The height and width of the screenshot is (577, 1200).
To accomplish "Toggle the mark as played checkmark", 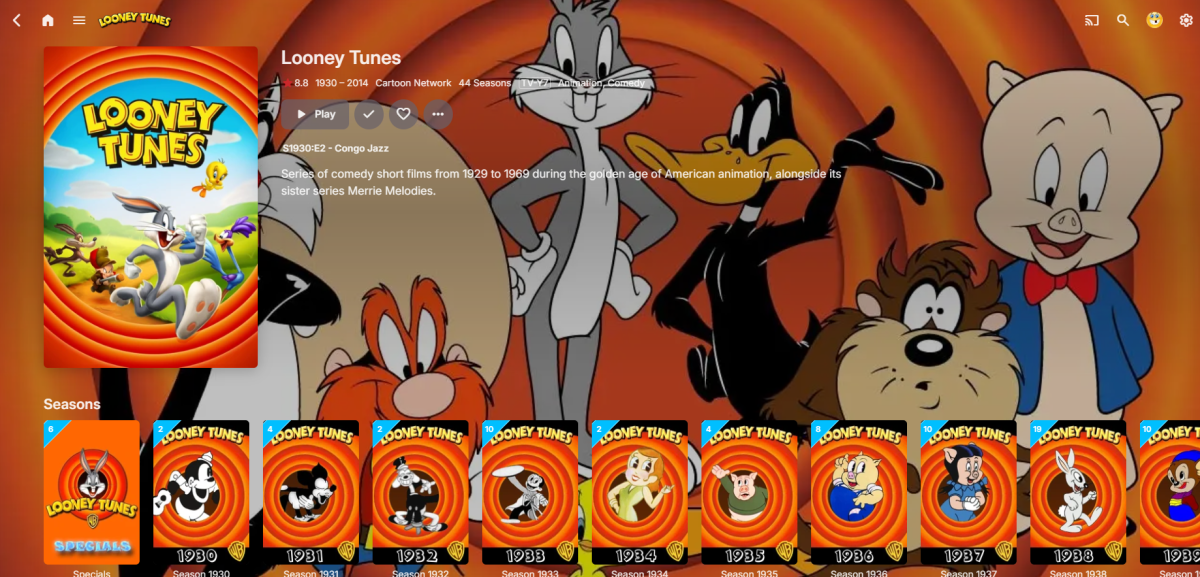I will coord(369,114).
